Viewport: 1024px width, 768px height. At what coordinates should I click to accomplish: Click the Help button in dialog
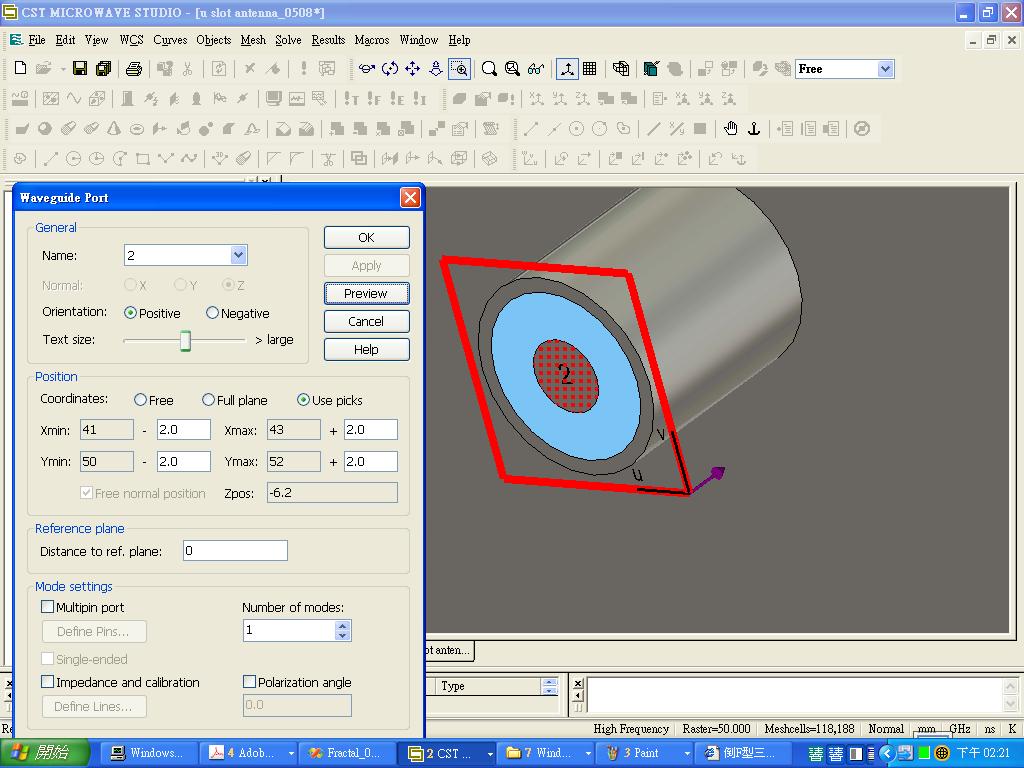pyautogui.click(x=366, y=349)
